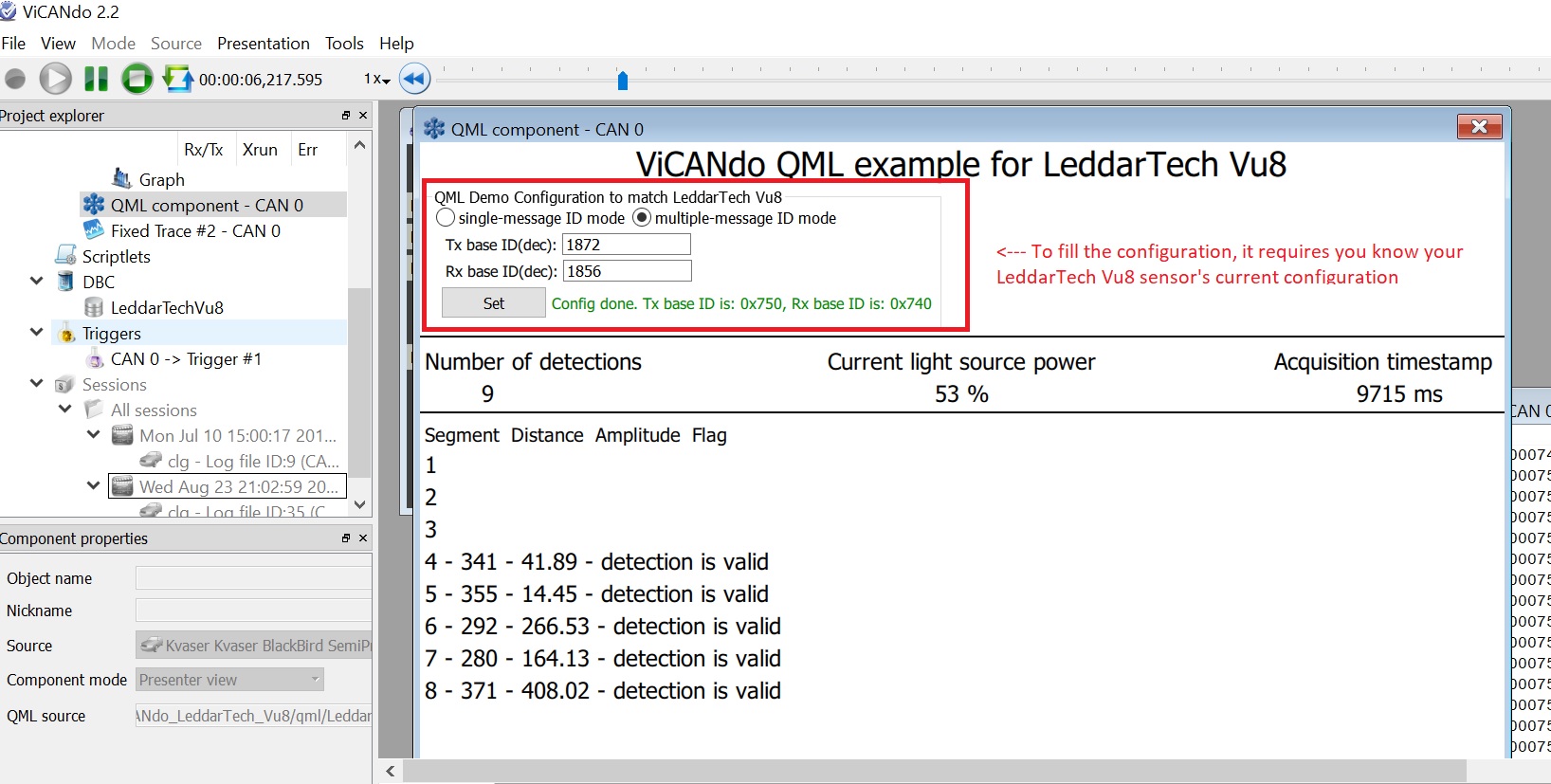Select multiple-message ID mode
Viewport: 1551px width, 784px height.
(x=642, y=218)
